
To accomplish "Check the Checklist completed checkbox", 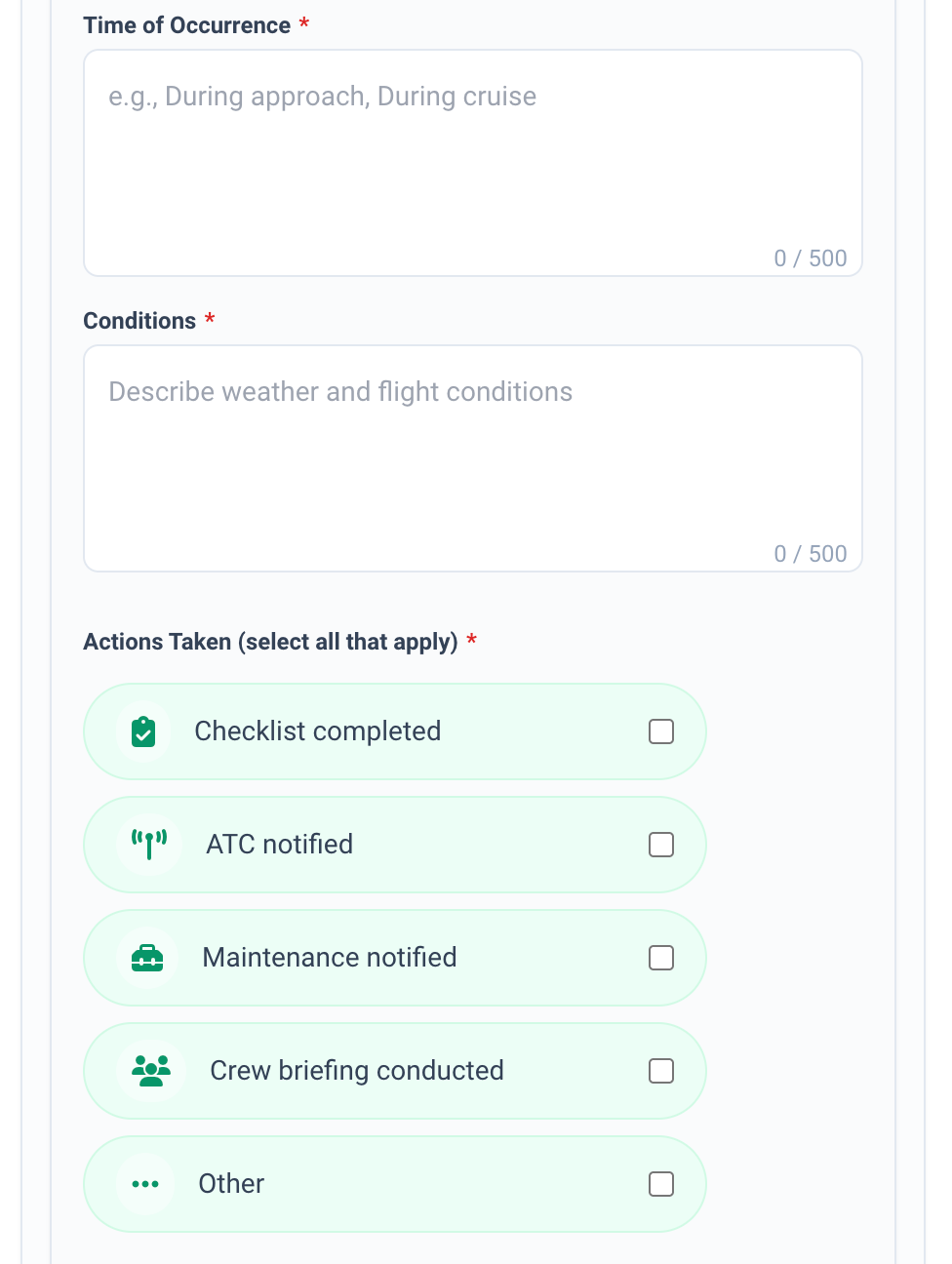I will pyautogui.click(x=661, y=731).
